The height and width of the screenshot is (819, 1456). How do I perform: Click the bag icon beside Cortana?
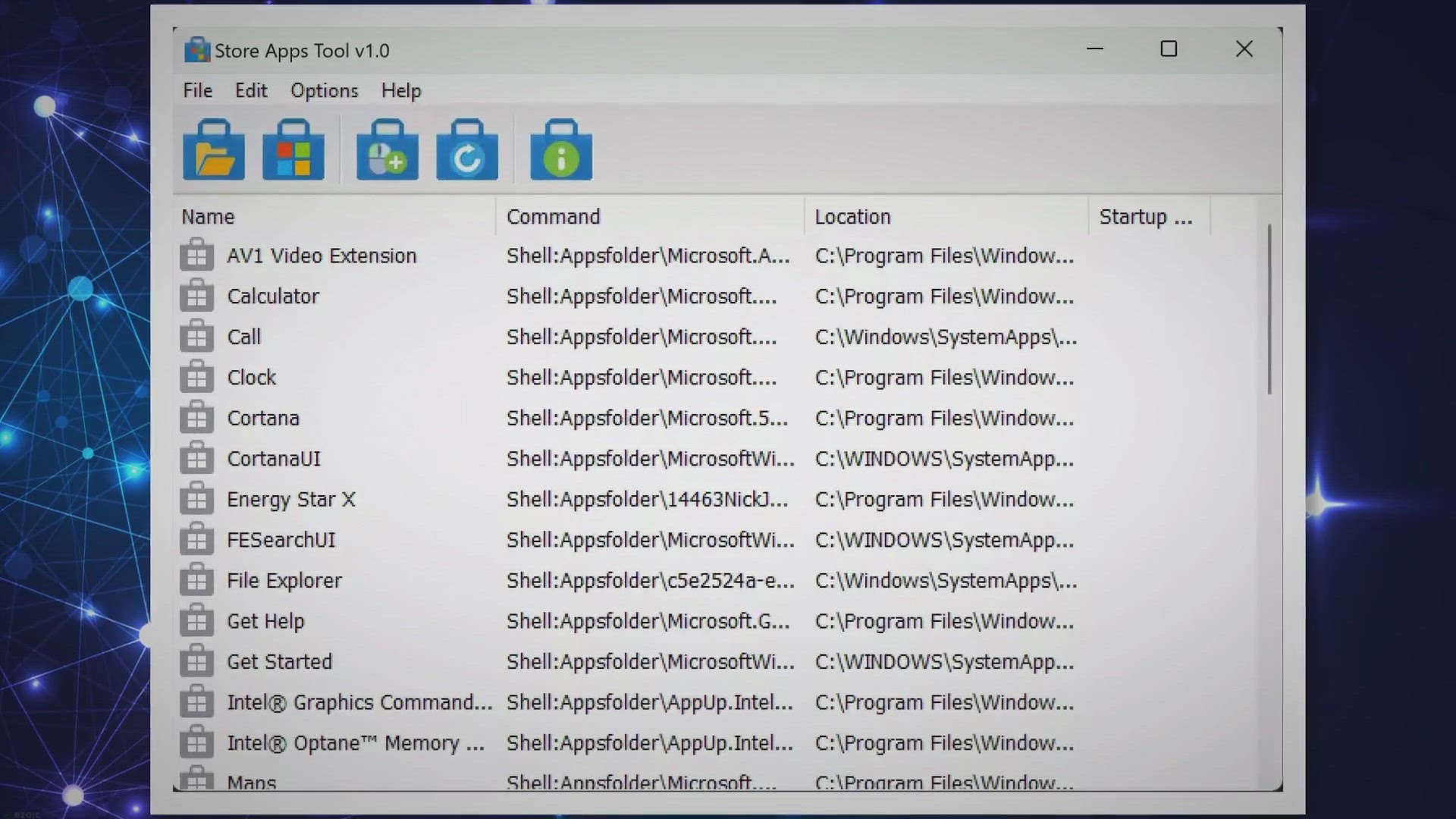pyautogui.click(x=196, y=417)
